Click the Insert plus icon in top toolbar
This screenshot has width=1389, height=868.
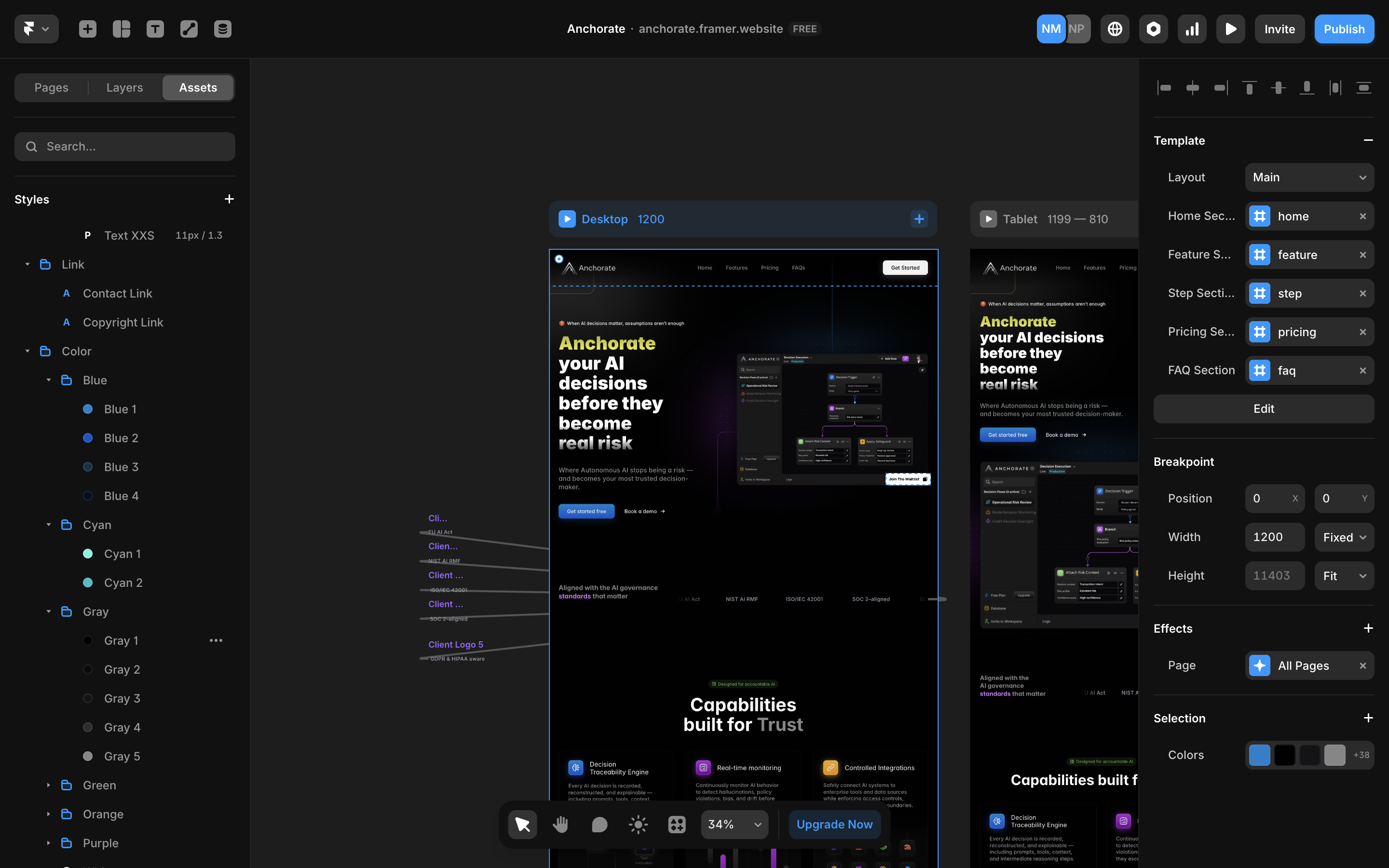[87, 29]
